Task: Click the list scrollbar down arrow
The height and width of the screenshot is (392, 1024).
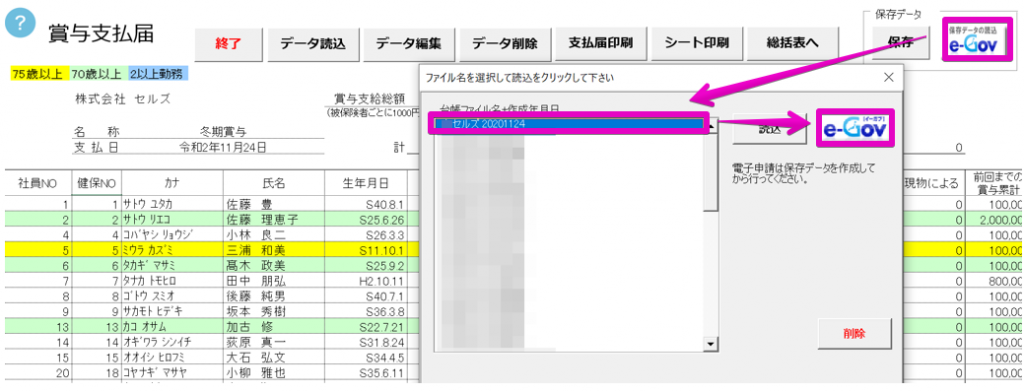Action: point(711,344)
